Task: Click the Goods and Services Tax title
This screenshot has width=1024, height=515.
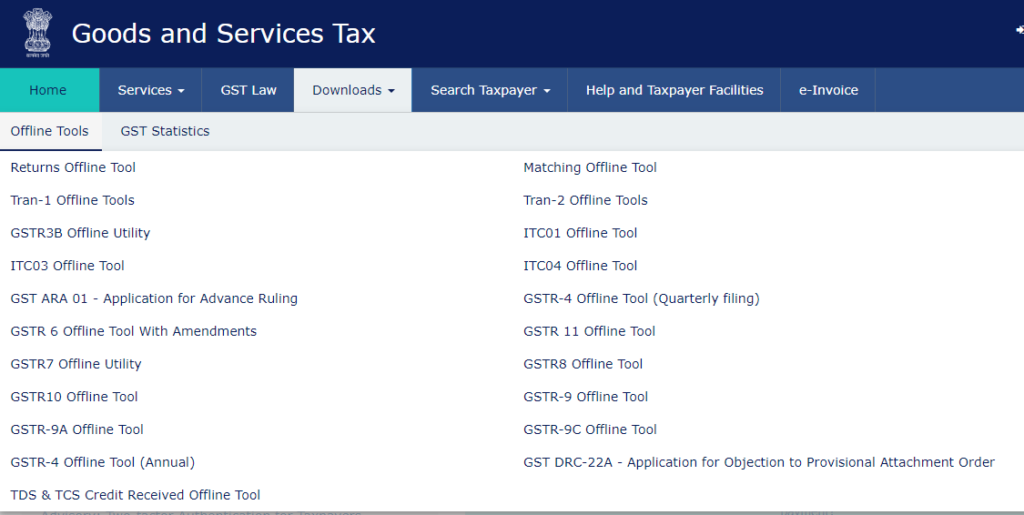Action: [223, 33]
